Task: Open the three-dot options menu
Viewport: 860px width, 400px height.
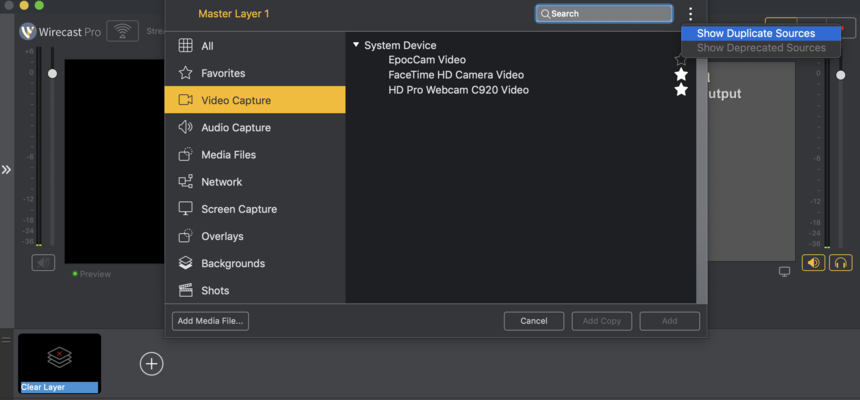Action: (691, 14)
